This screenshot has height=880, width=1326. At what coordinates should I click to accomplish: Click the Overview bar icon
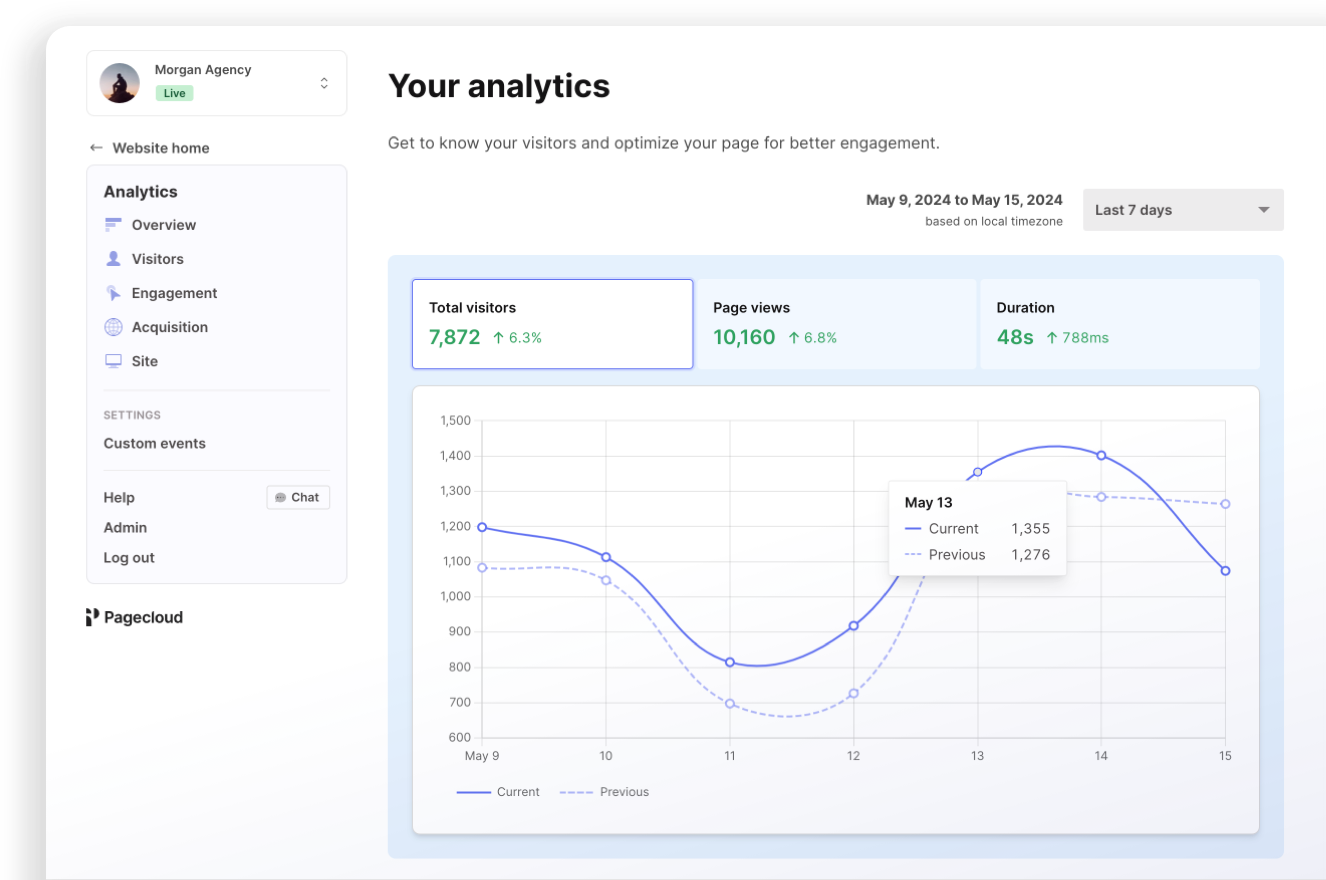[113, 225]
